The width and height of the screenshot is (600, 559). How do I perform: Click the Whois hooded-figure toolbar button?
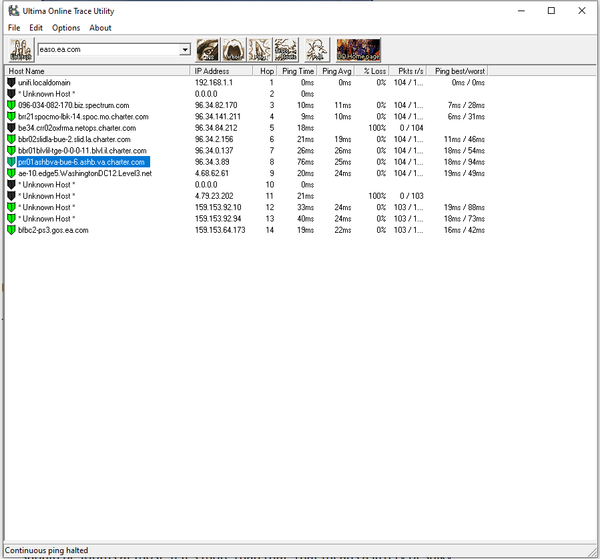click(x=234, y=50)
